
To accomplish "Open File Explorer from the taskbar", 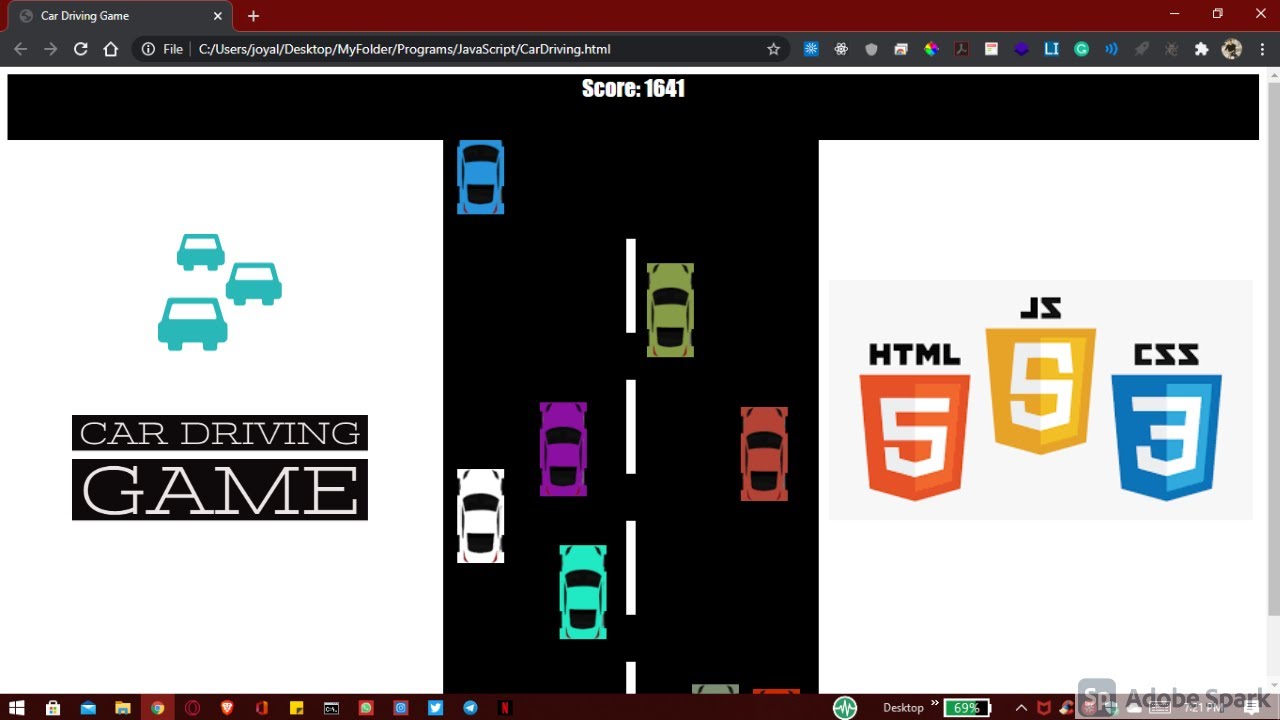I will 122,707.
